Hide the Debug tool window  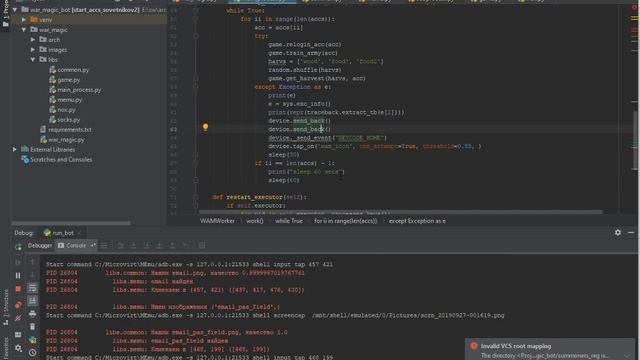tap(631, 232)
